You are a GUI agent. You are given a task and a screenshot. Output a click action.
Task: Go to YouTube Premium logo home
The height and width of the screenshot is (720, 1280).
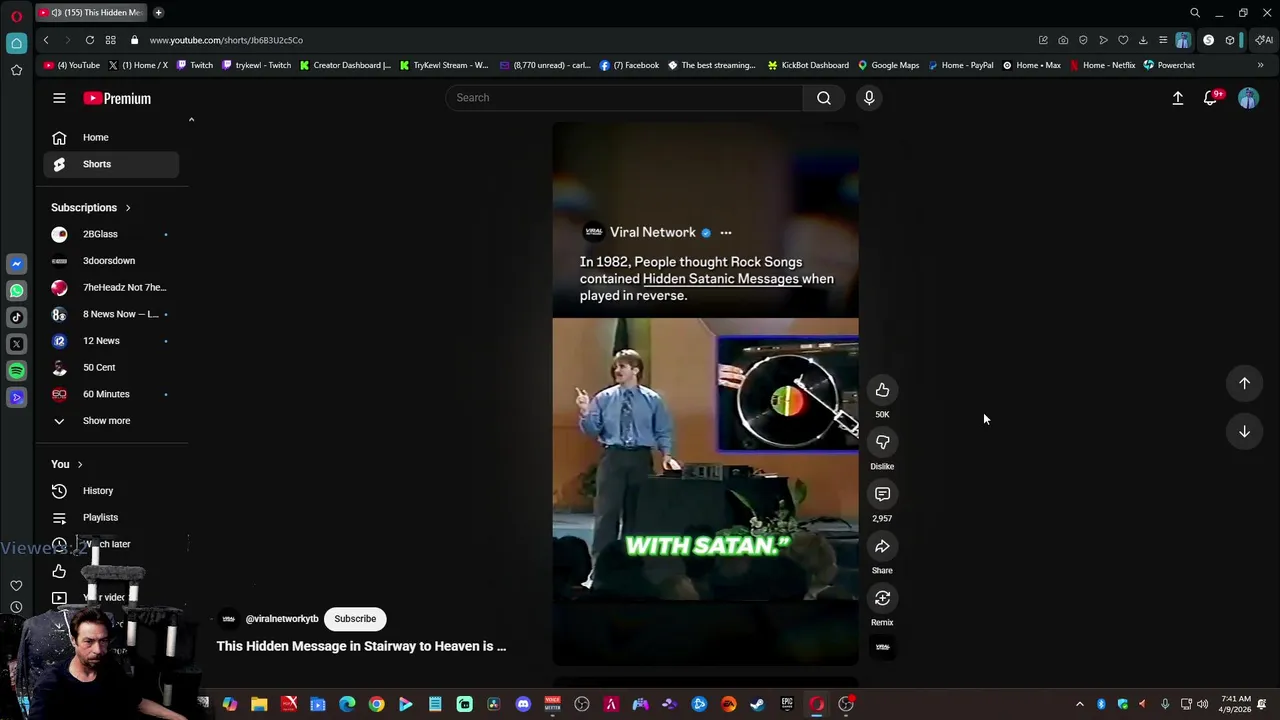[x=117, y=98]
